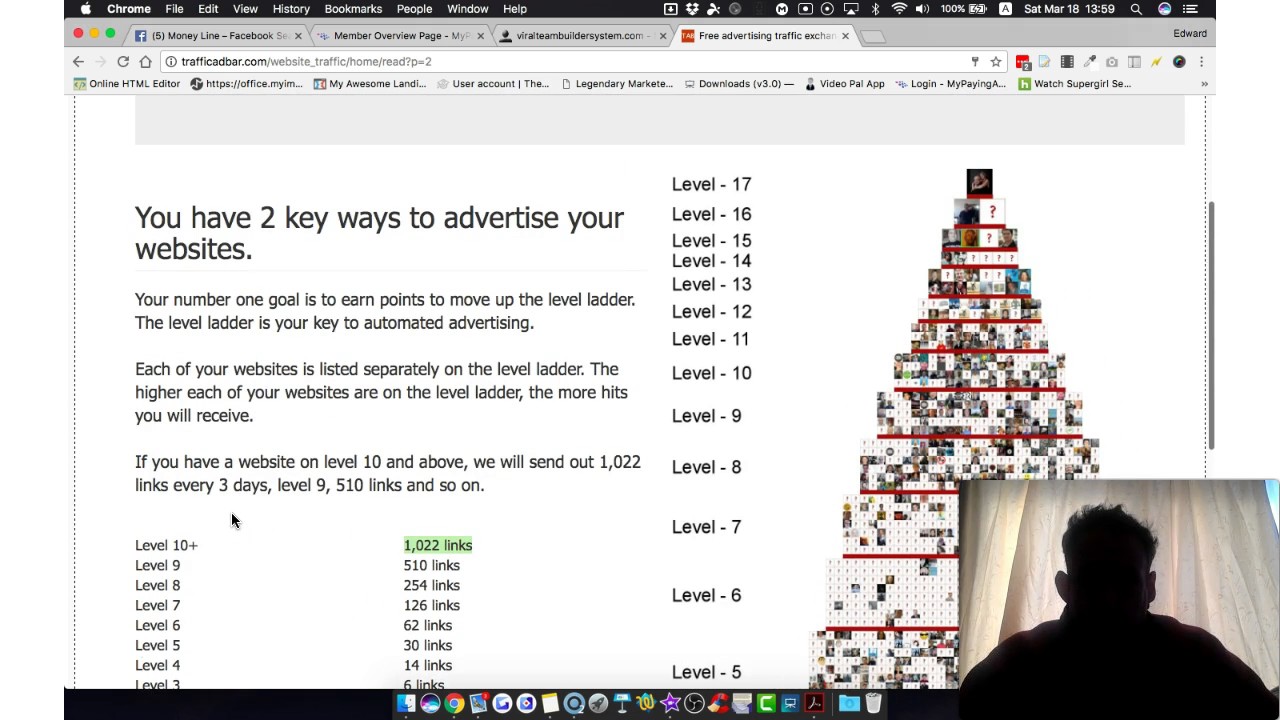View site information icon in address bar

(x=171, y=62)
